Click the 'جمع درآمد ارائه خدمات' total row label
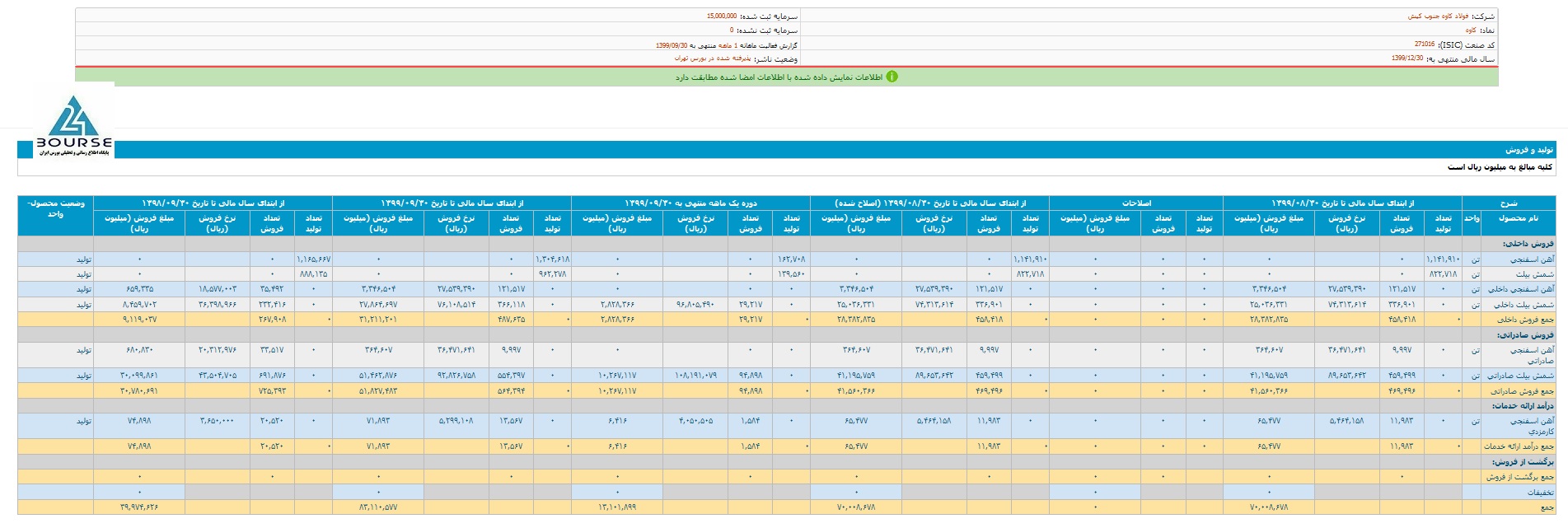Image resolution: width=1568 pixels, height=528 pixels. click(1519, 446)
